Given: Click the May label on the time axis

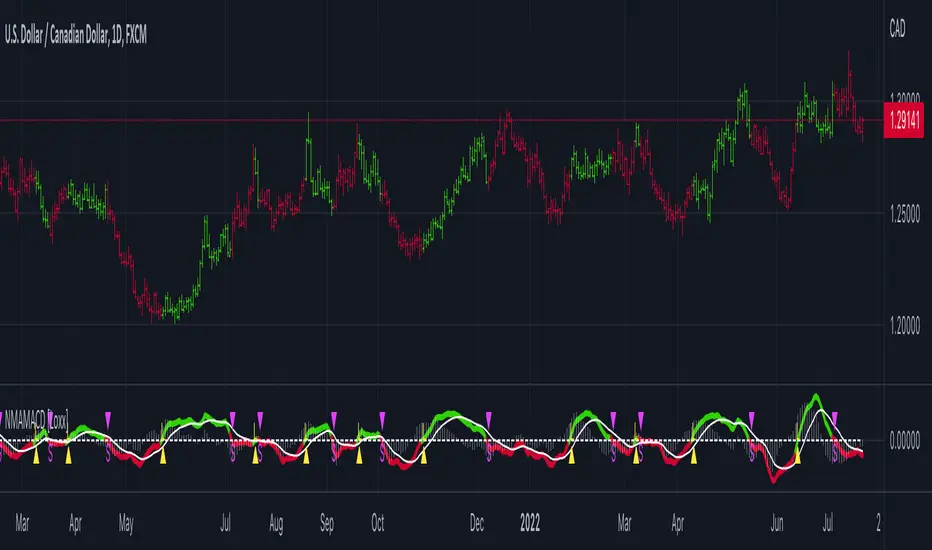Looking at the screenshot, I should click(x=126, y=524).
